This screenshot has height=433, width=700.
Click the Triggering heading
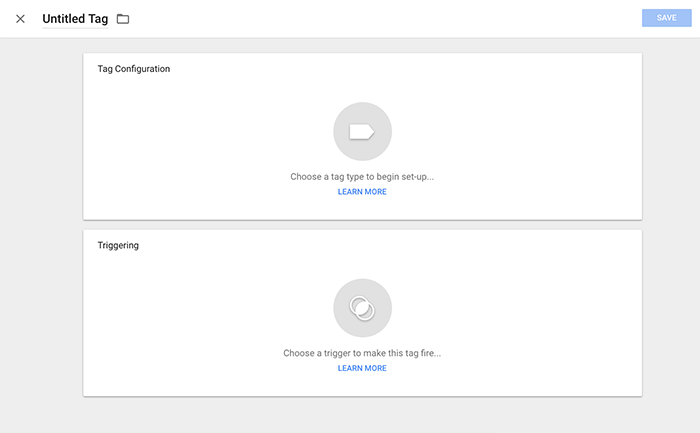[x=118, y=245]
